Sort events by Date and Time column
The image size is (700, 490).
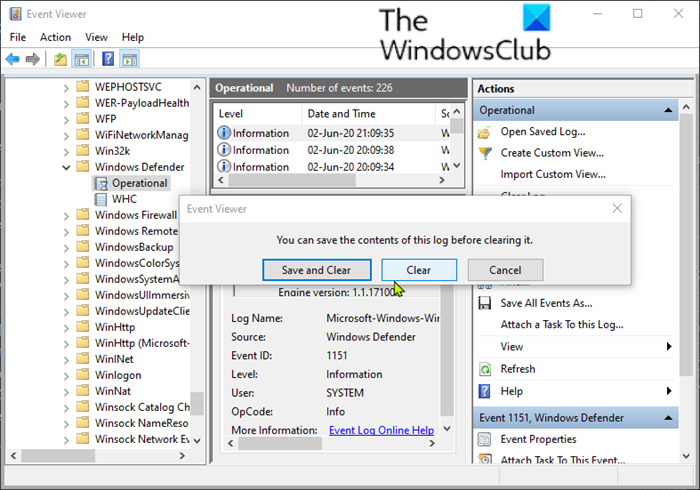[x=368, y=114]
